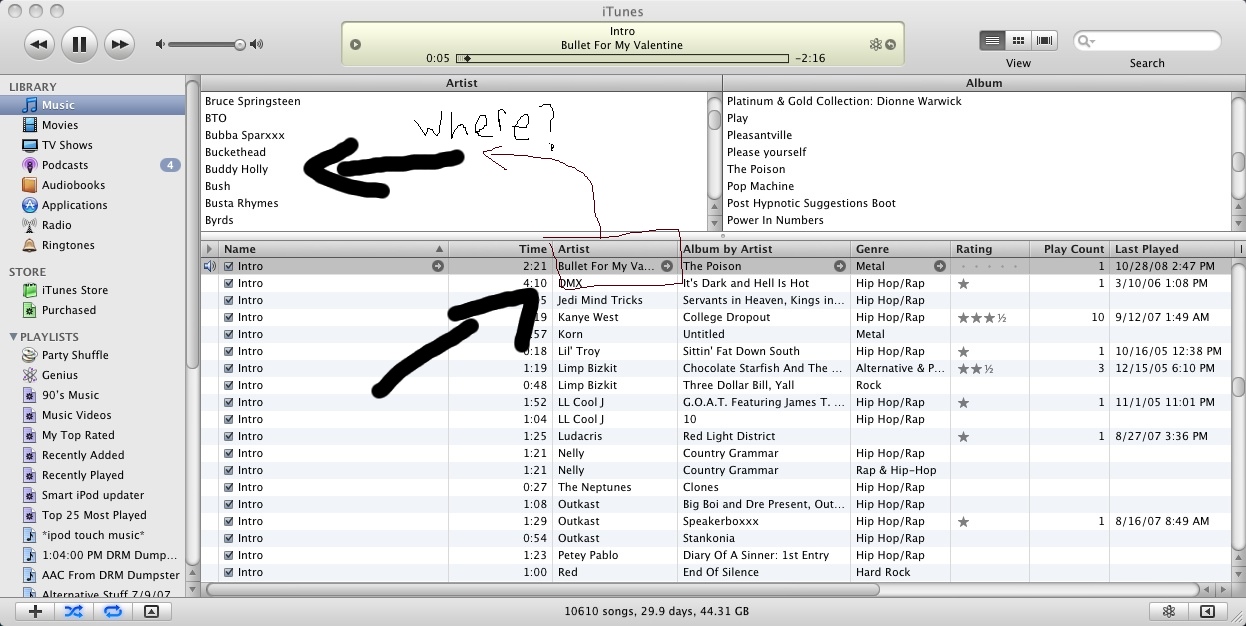Uncheck Intro by Bullet For My Valentine
The image size is (1246, 626).
coord(229,267)
